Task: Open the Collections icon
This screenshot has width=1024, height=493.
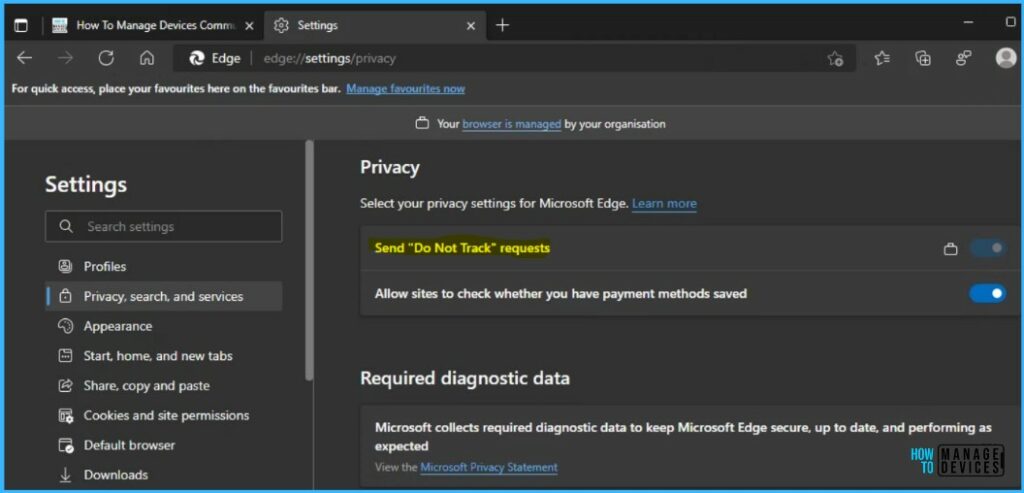Action: tap(923, 58)
